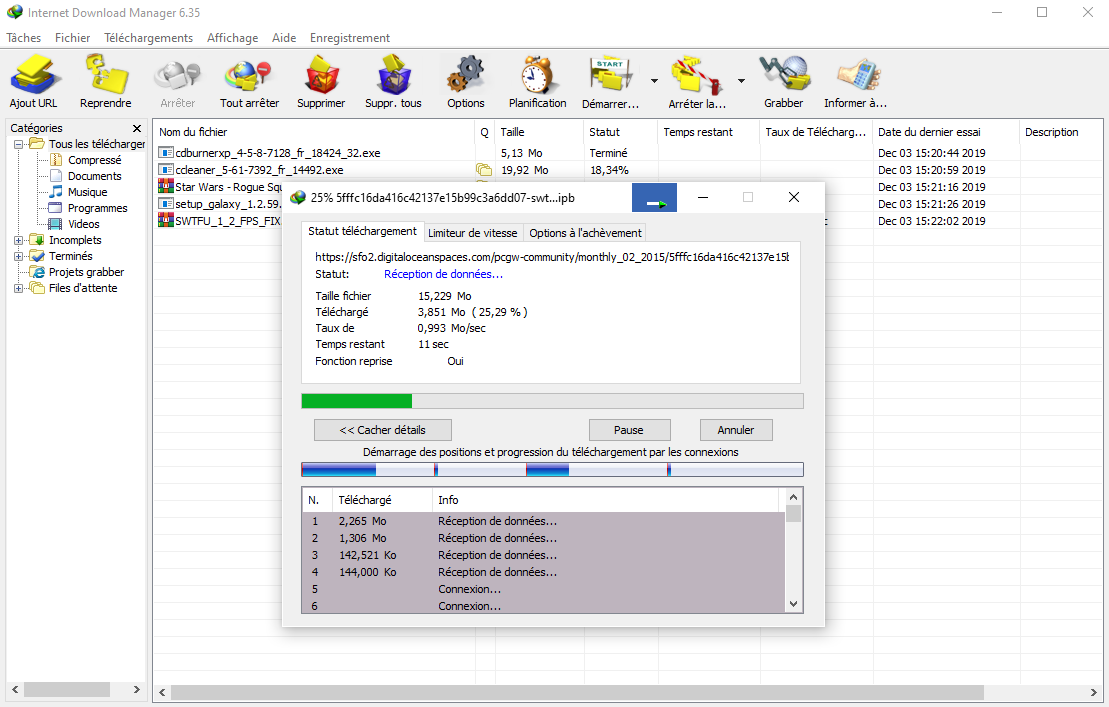Open the Tâches menu
The width and height of the screenshot is (1109, 707).
coord(24,38)
